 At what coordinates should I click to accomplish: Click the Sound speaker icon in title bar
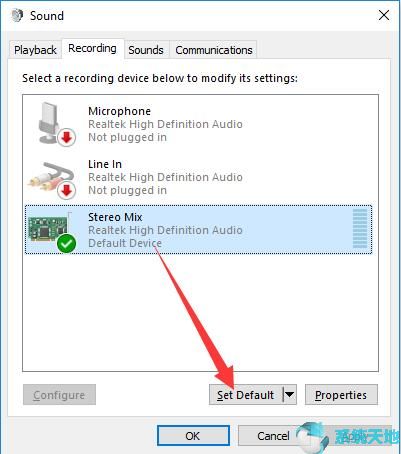pyautogui.click(x=16, y=16)
